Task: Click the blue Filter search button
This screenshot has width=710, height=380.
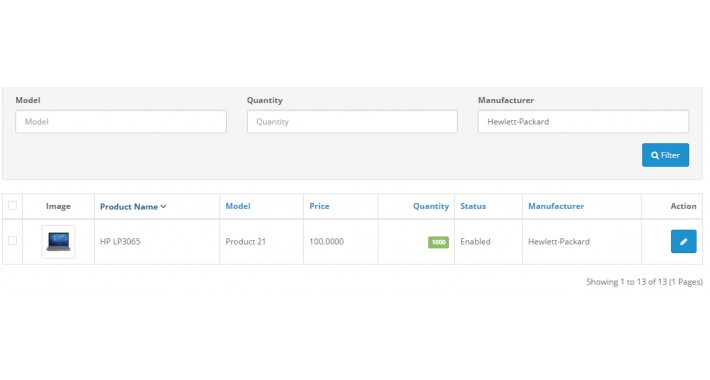Action: click(665, 155)
